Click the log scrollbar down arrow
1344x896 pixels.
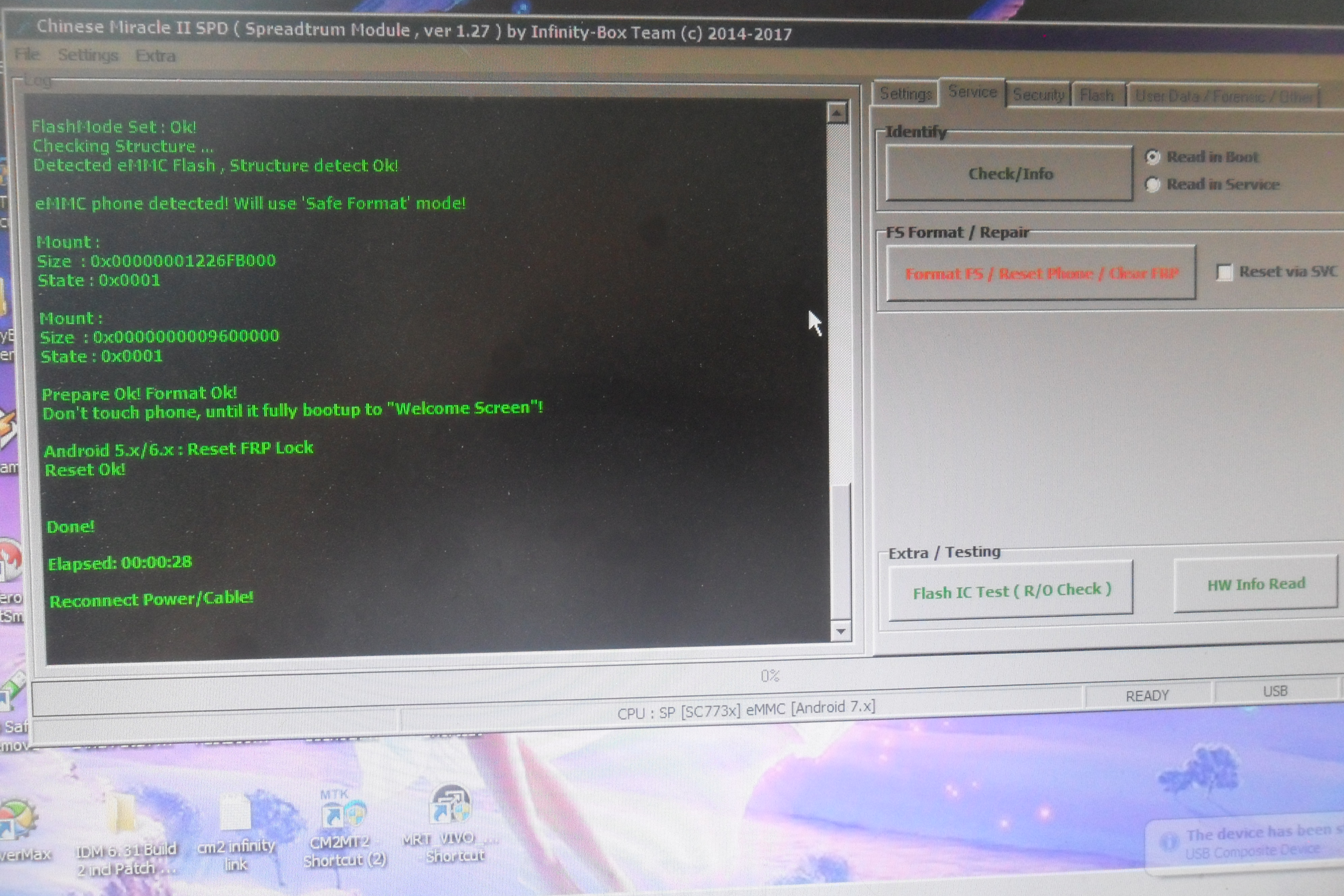coord(841,631)
